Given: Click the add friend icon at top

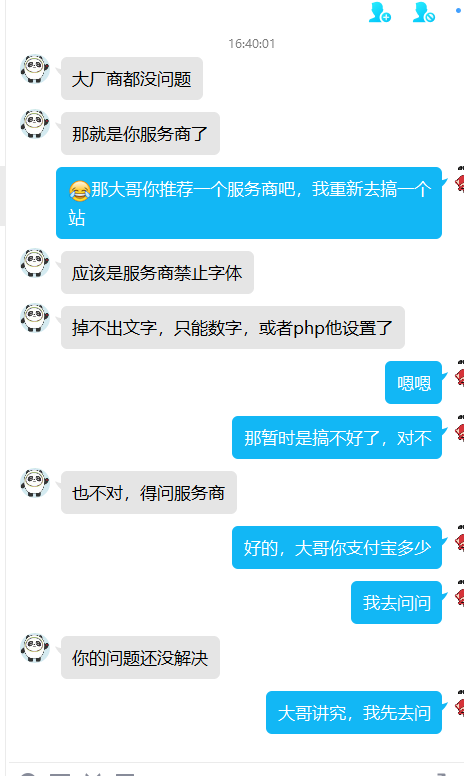Looking at the screenshot, I should (379, 12).
